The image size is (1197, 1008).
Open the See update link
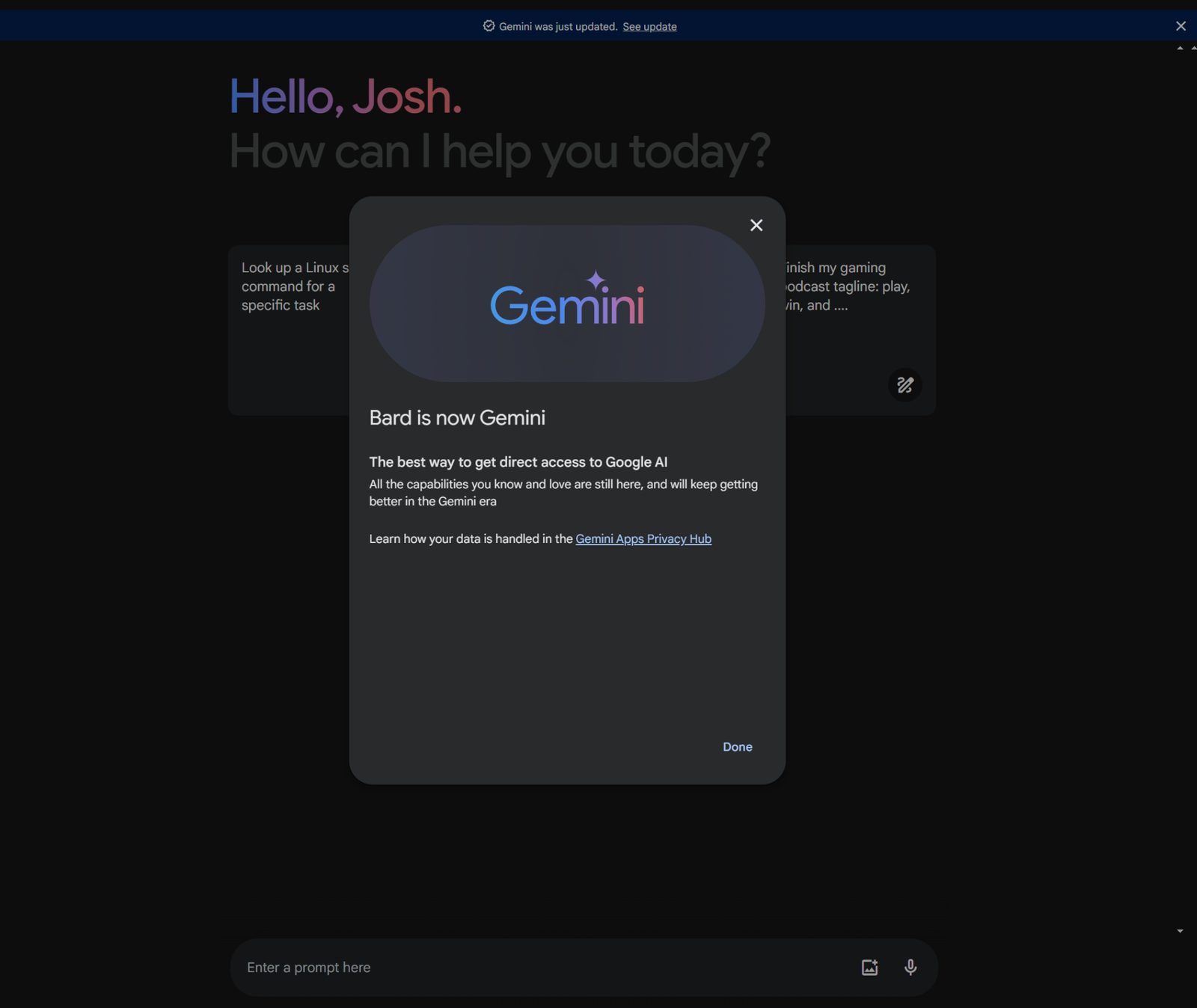[649, 26]
